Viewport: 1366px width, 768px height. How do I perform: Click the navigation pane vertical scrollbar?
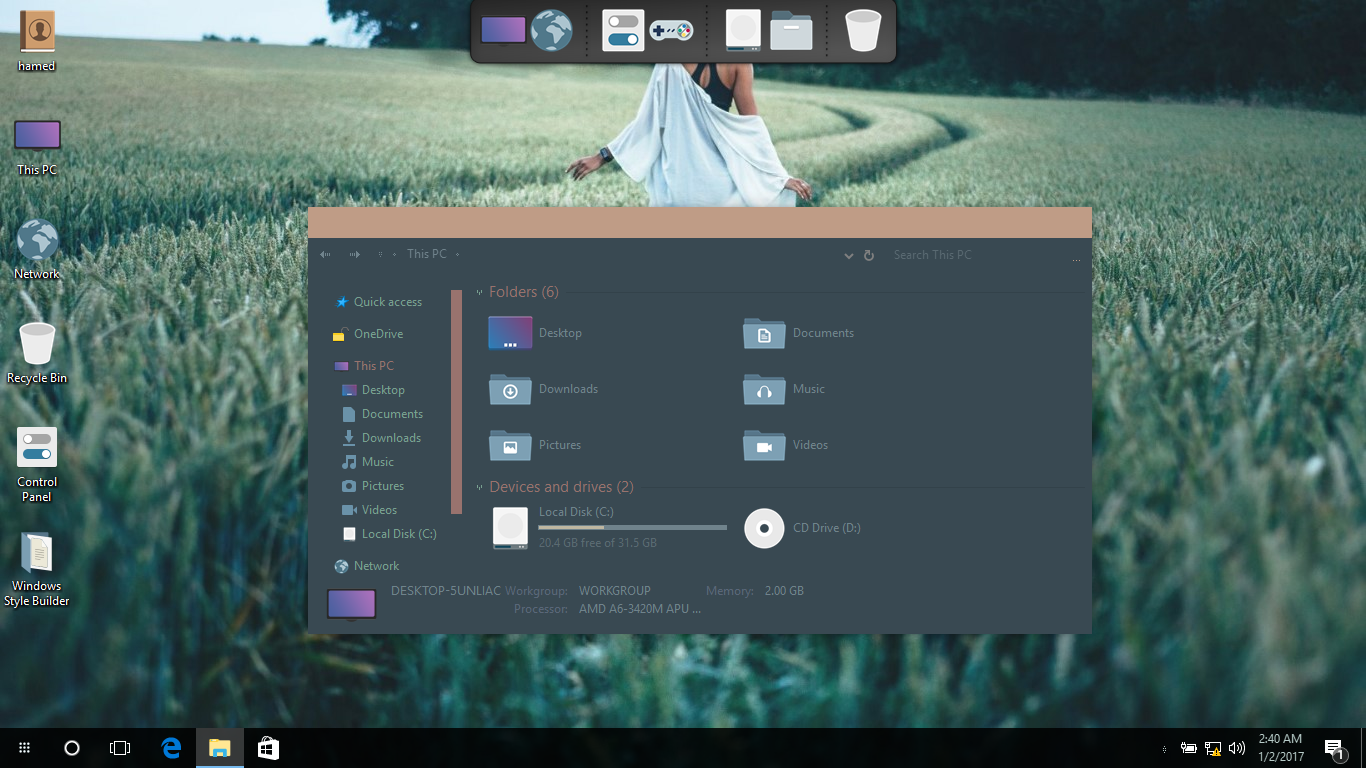tap(457, 400)
